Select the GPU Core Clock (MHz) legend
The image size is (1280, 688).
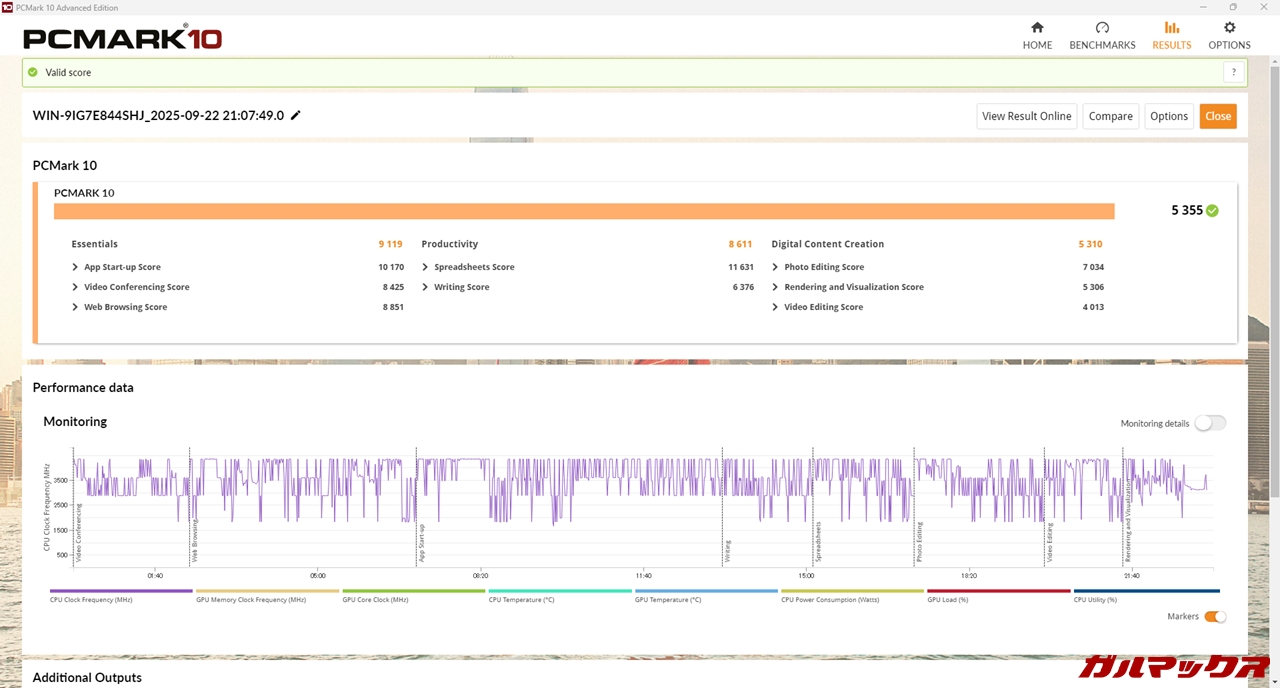pos(414,596)
